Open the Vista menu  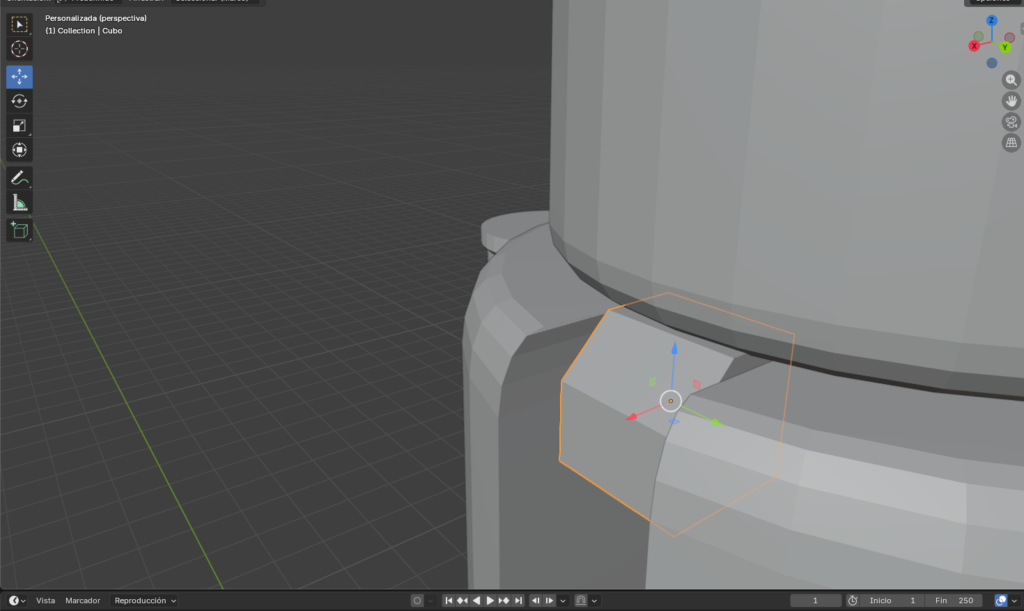click(46, 601)
